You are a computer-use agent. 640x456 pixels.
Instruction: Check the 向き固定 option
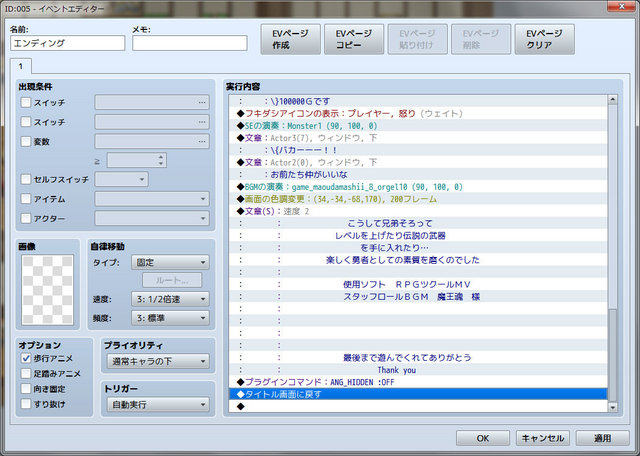pos(26,389)
